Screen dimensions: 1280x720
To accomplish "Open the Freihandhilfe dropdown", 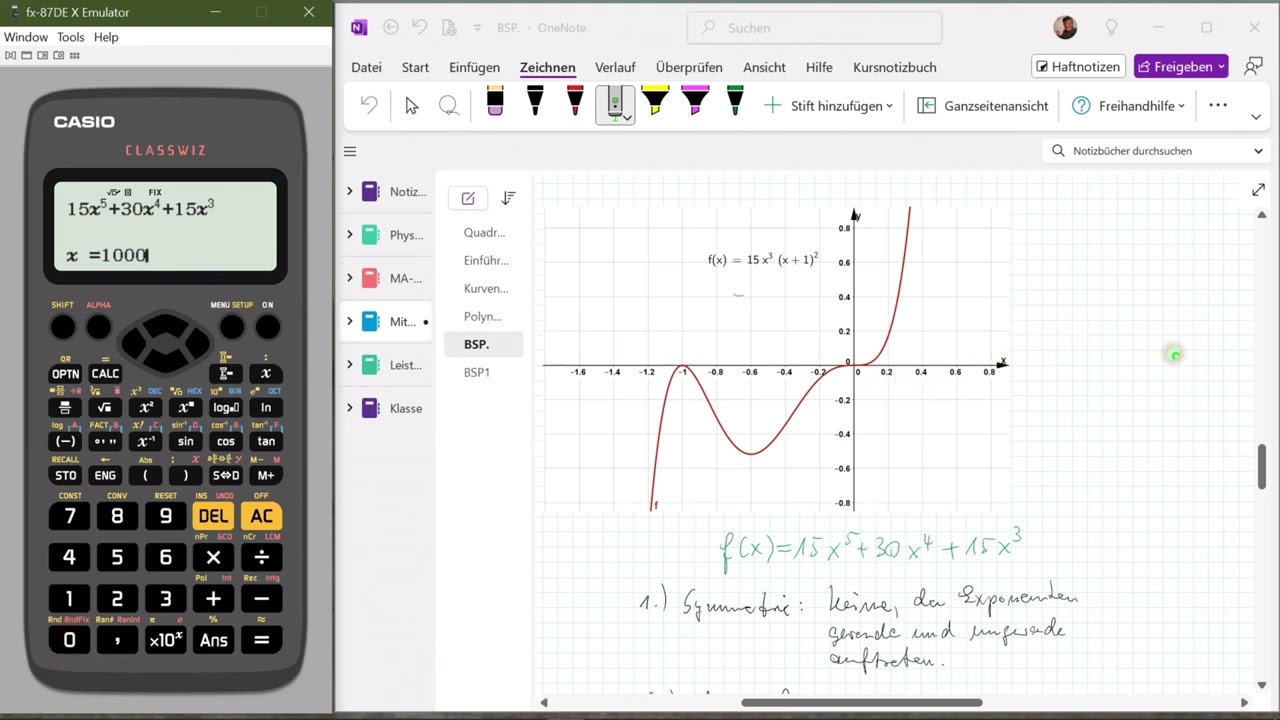I will click(1128, 105).
